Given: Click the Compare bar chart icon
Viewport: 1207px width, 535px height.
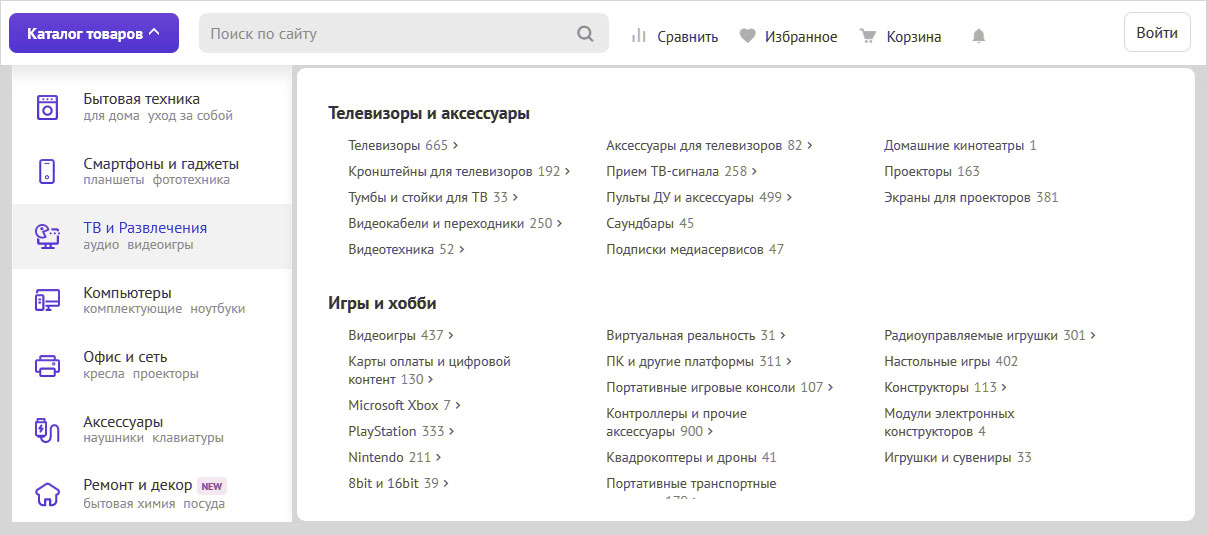Looking at the screenshot, I should coord(639,36).
